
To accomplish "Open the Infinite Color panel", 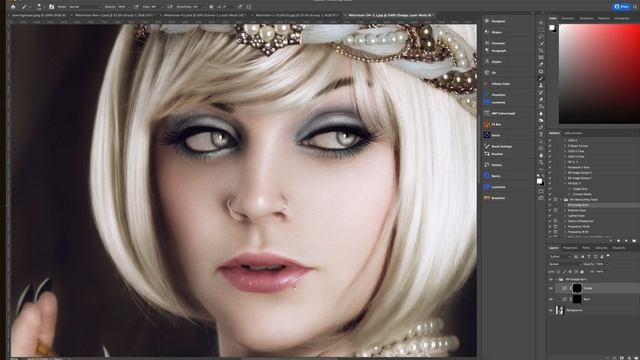I will pyautogui.click(x=497, y=84).
